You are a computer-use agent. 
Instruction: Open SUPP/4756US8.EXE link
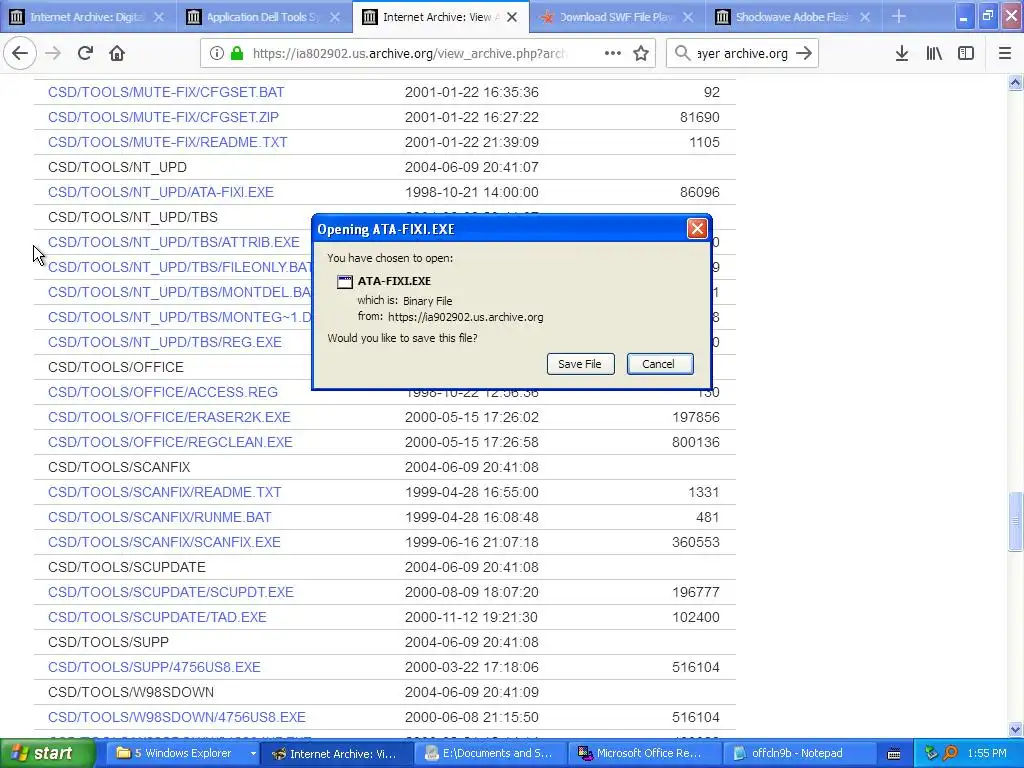pyautogui.click(x=154, y=667)
